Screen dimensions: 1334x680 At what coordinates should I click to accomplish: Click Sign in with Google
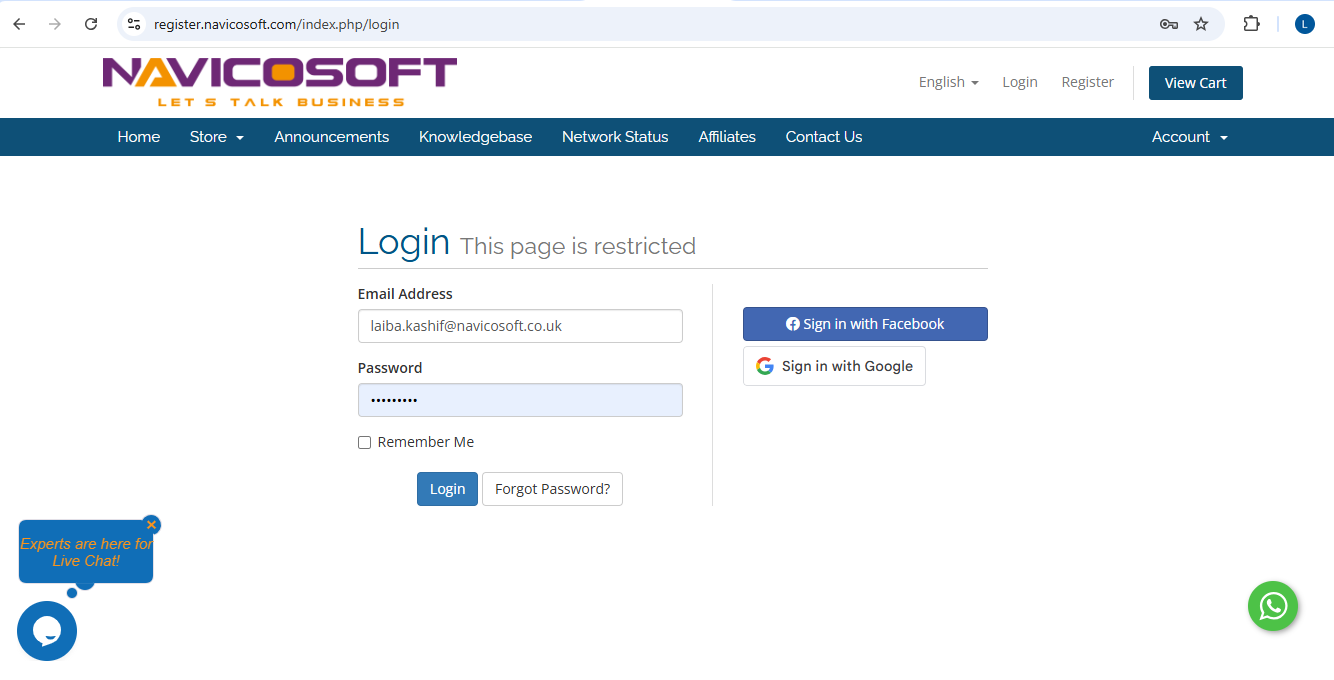pos(834,366)
